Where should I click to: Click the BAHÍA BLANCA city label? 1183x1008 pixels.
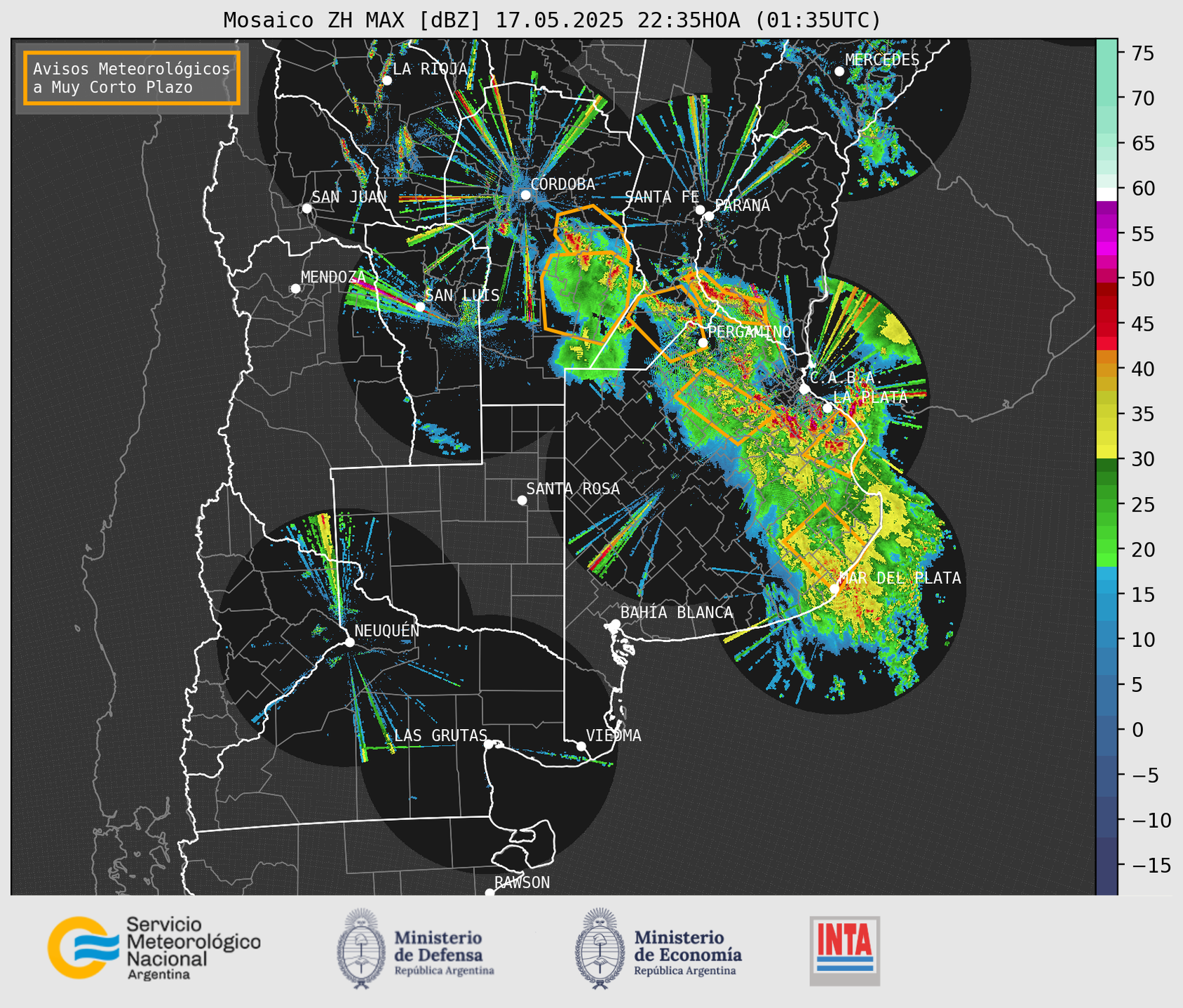677,613
